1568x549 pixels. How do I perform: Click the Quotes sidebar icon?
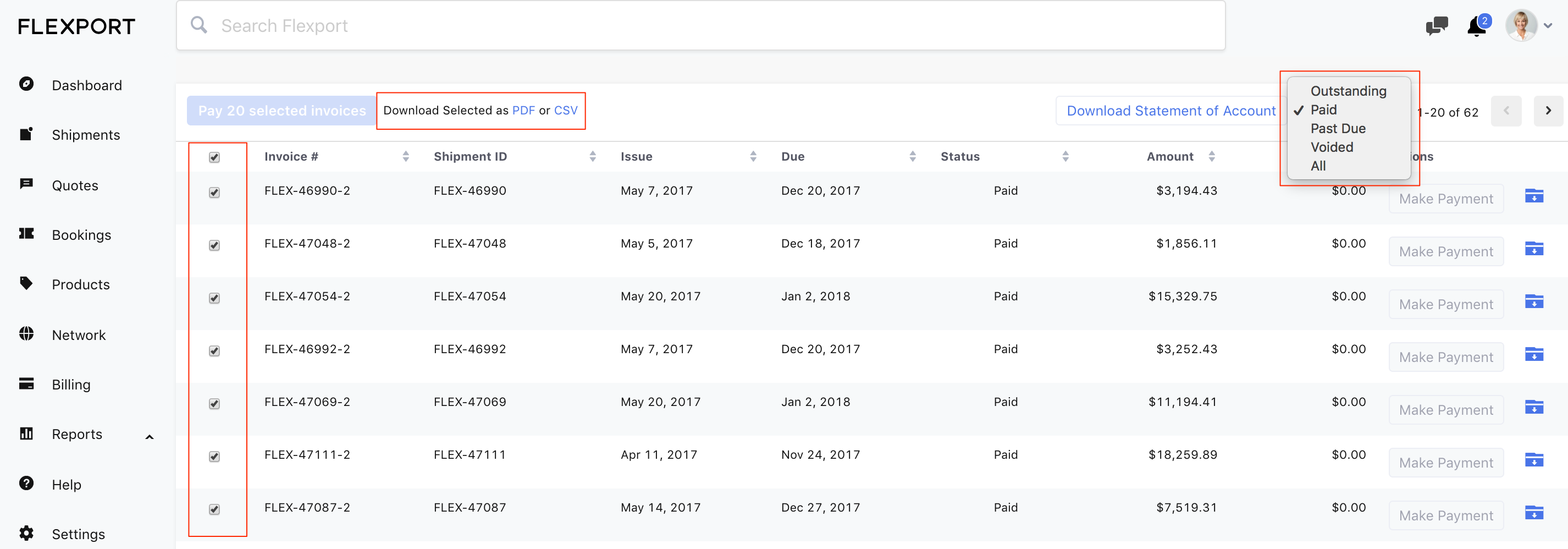tap(26, 184)
